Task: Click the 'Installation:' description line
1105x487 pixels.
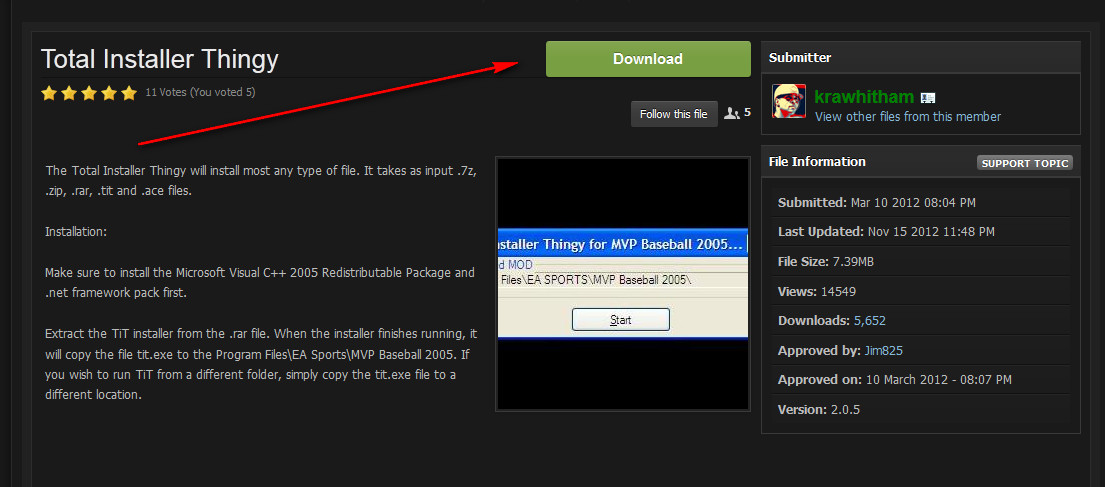Action: coord(76,231)
